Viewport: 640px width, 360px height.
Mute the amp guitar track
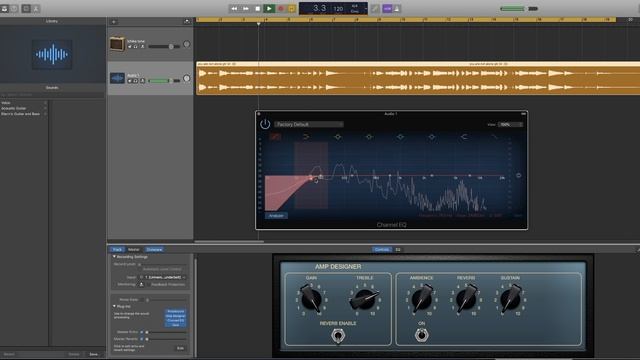[x=130, y=47]
